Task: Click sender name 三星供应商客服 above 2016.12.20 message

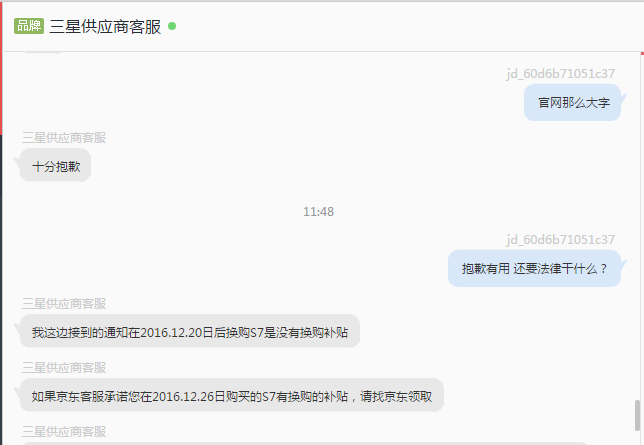Action: click(x=64, y=304)
